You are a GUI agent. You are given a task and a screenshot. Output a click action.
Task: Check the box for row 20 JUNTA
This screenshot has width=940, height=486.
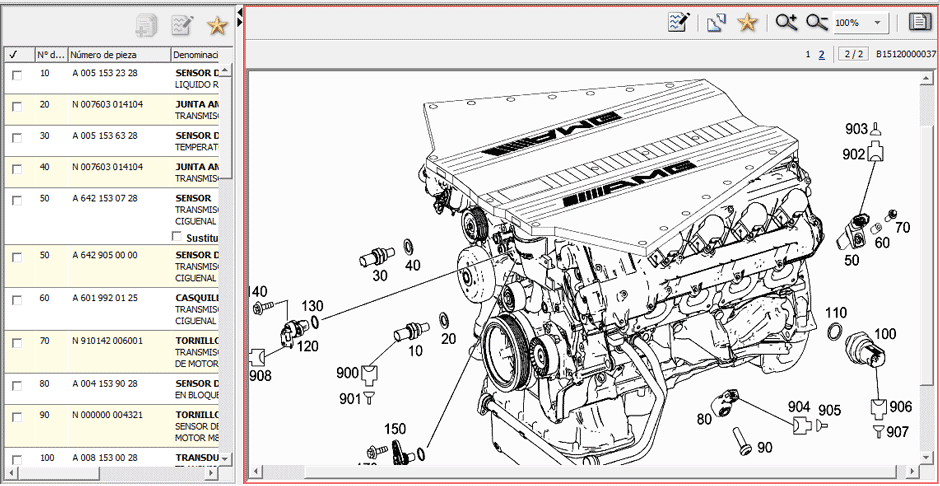click(17, 107)
